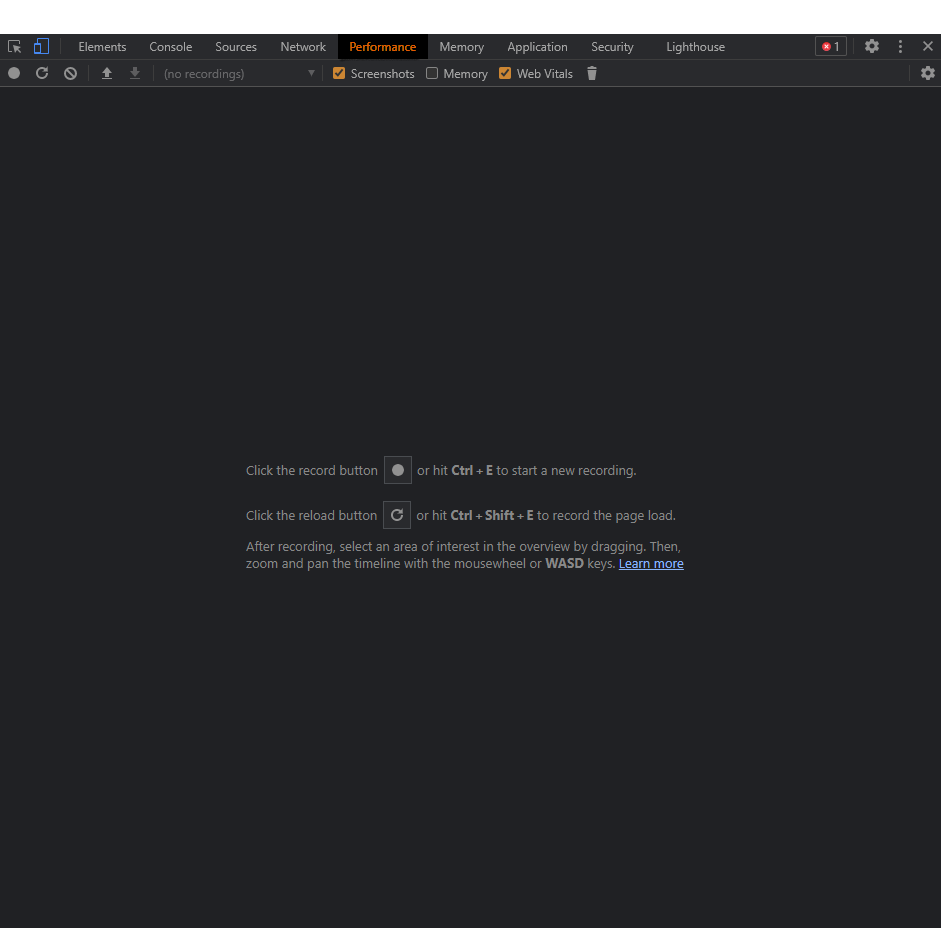Open the Lighthouse tab

pos(695,47)
